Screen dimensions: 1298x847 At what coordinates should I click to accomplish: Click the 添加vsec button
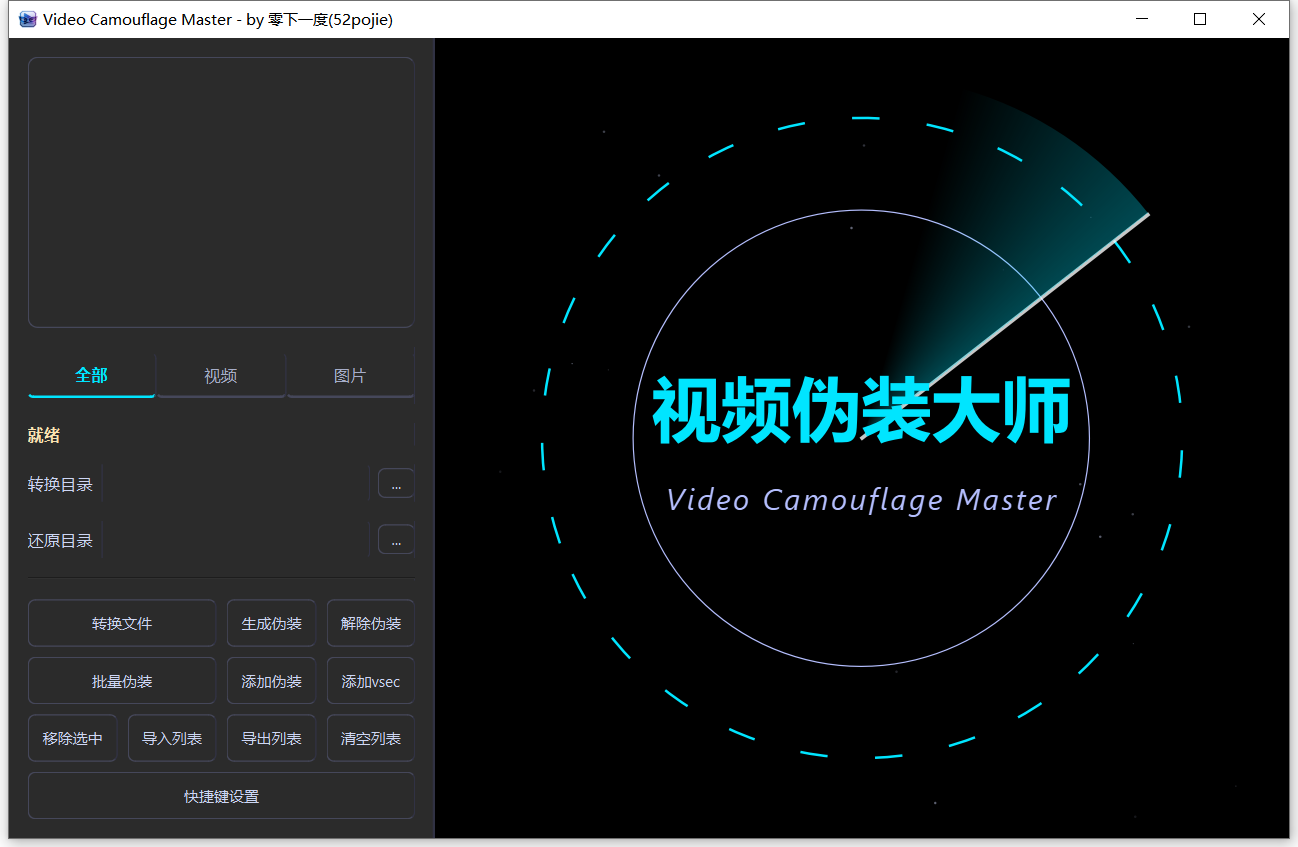[x=370, y=681]
